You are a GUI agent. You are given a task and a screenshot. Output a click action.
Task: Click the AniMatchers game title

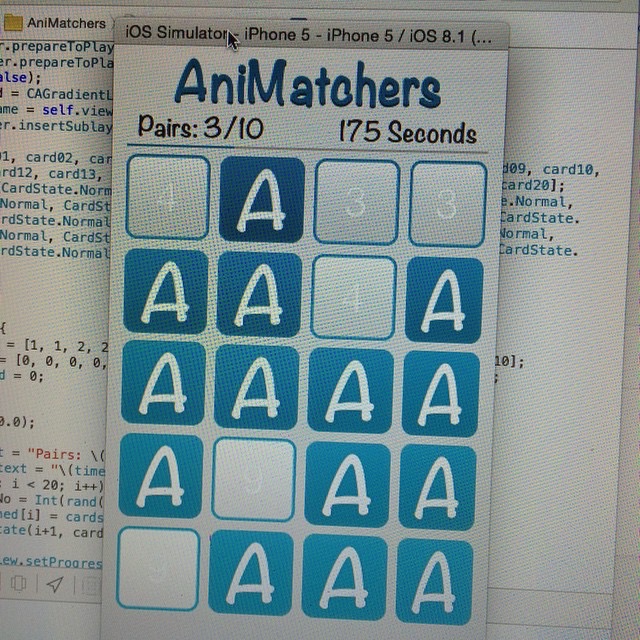(308, 84)
